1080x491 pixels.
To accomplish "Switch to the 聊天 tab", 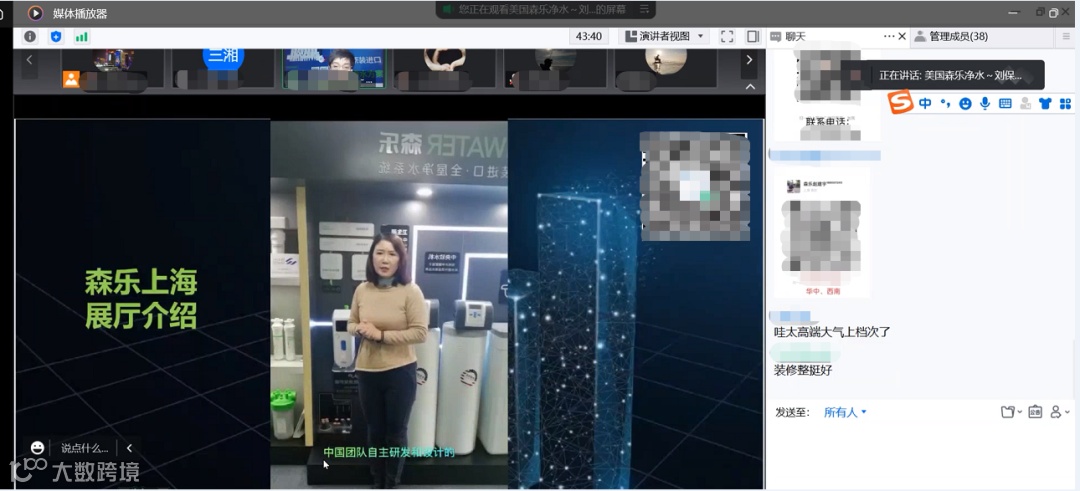I will [788, 36].
